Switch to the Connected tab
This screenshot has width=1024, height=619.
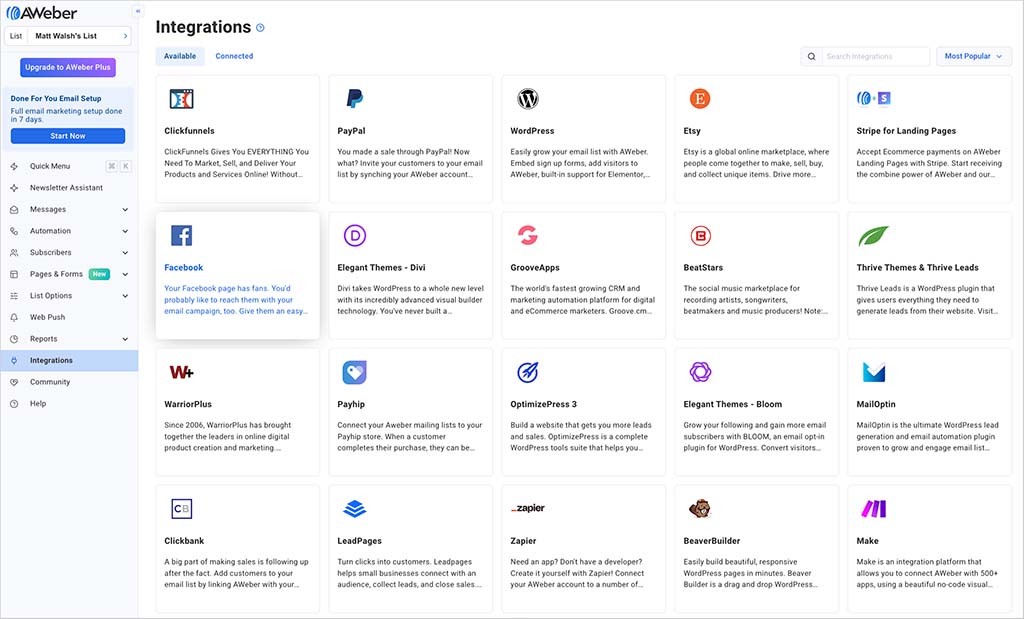pos(234,56)
